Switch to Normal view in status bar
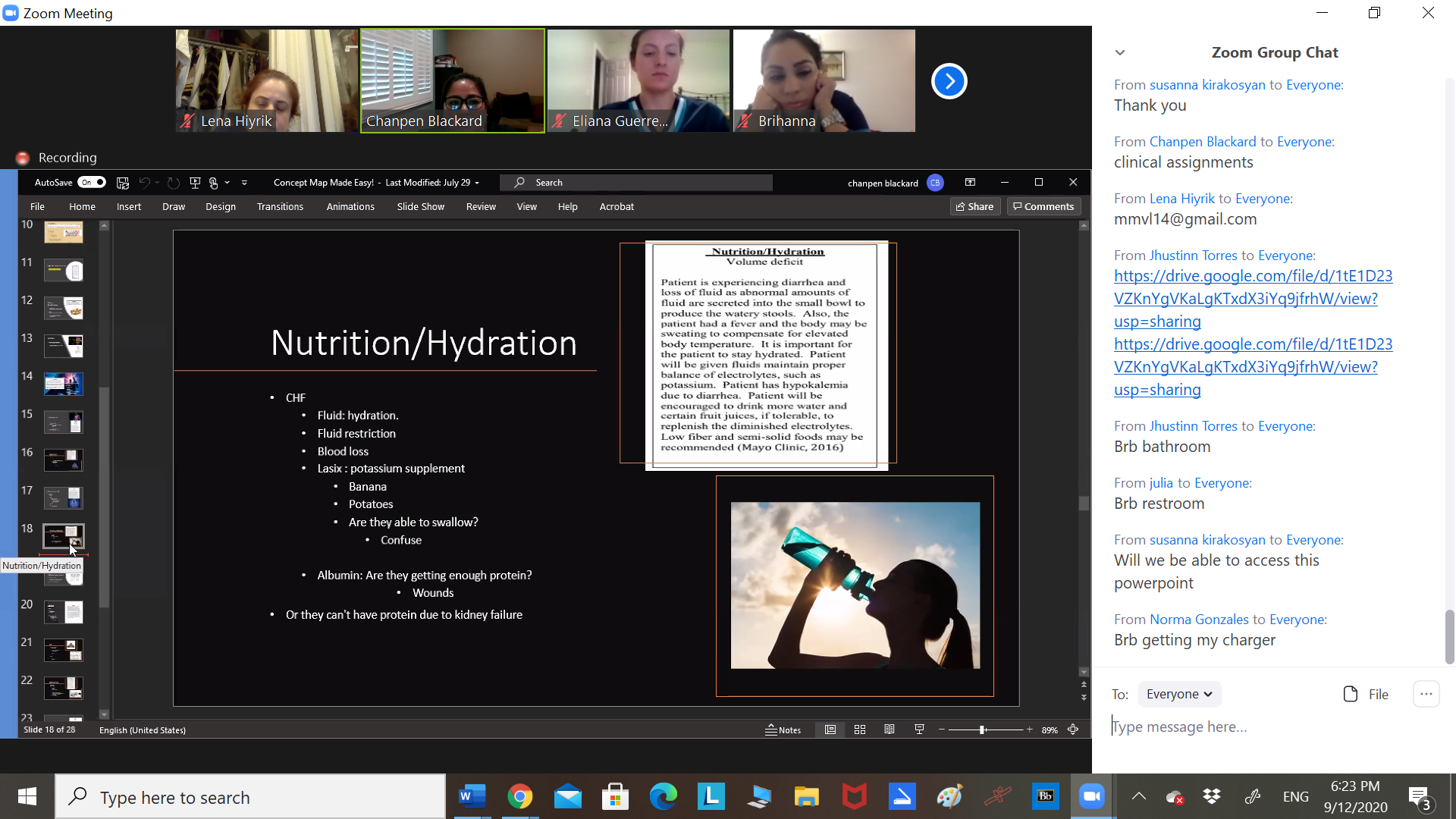The width and height of the screenshot is (1456, 819). [x=830, y=730]
